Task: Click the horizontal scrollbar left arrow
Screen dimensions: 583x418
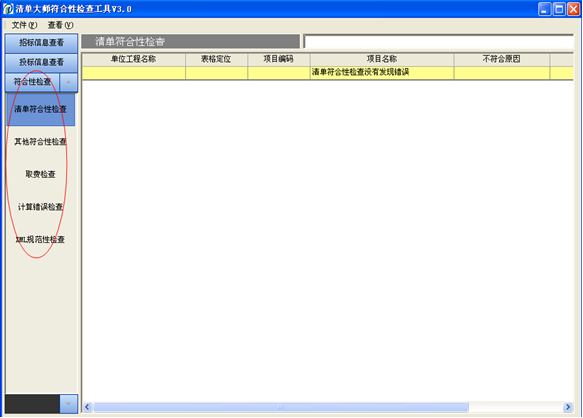Action: click(x=87, y=407)
